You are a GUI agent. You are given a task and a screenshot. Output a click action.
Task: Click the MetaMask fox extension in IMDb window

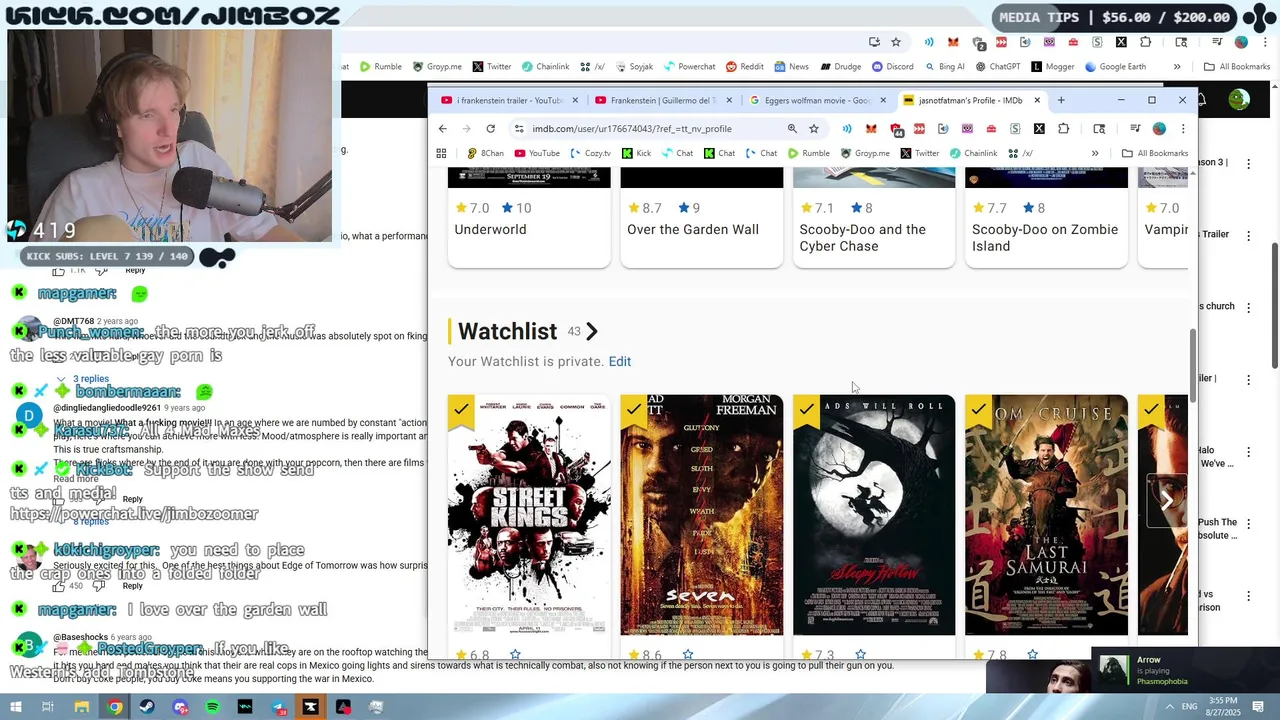coord(871,128)
